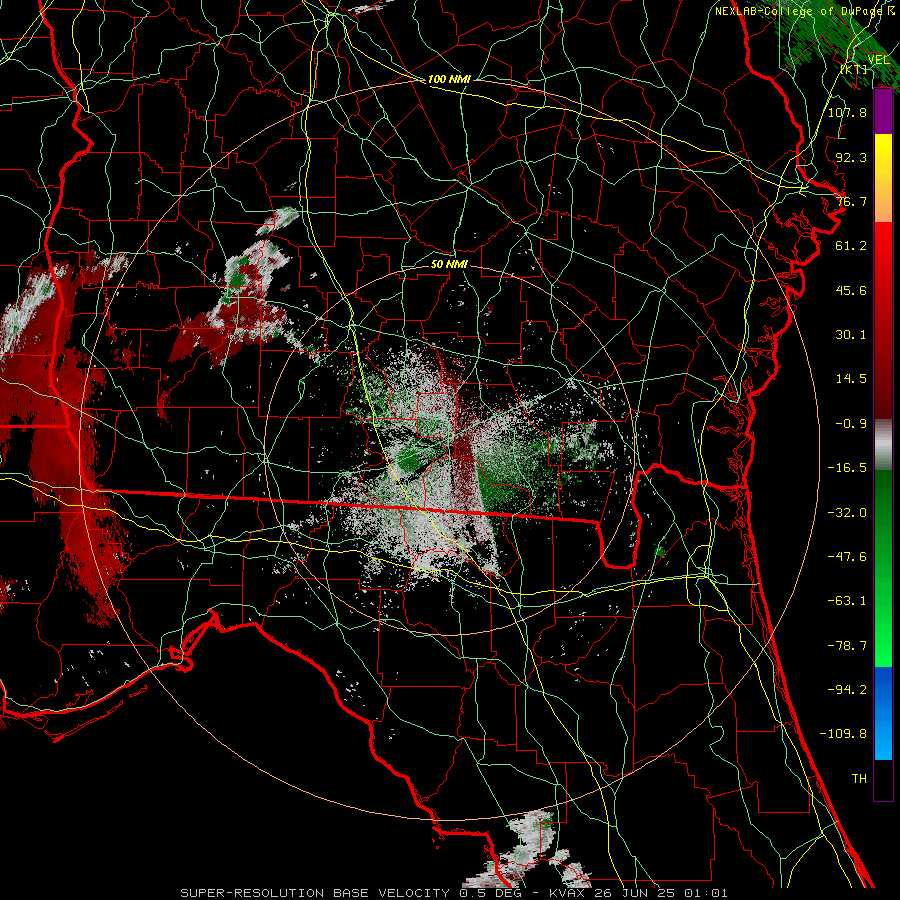
Task: Select the -32.0 scale value
Action: 847,513
